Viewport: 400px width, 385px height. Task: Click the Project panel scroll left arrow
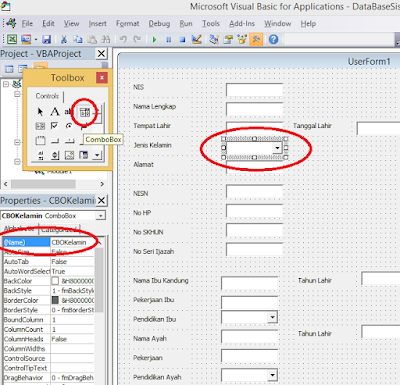click(6, 184)
